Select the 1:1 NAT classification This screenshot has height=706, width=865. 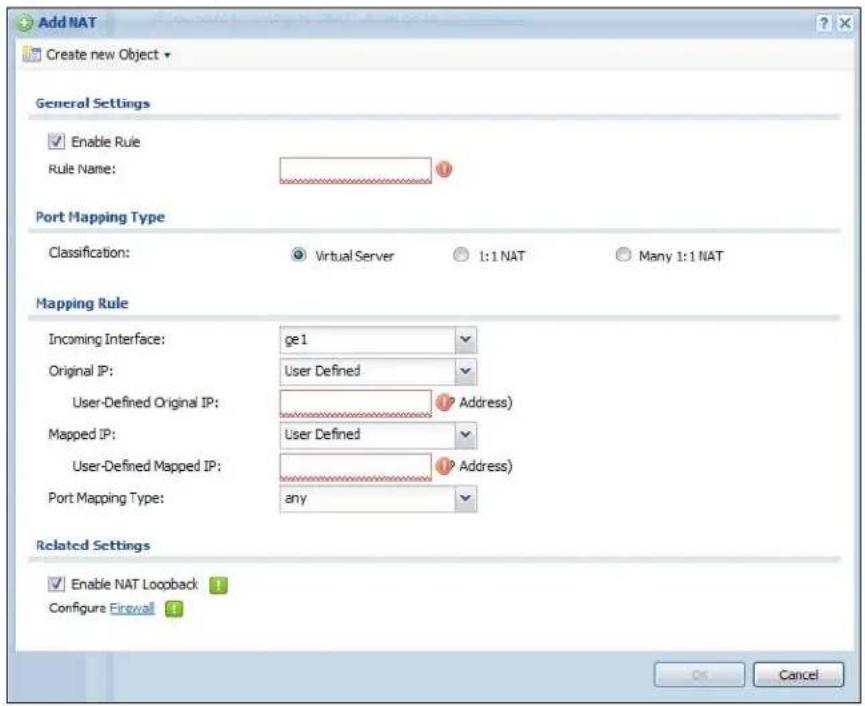point(461,255)
